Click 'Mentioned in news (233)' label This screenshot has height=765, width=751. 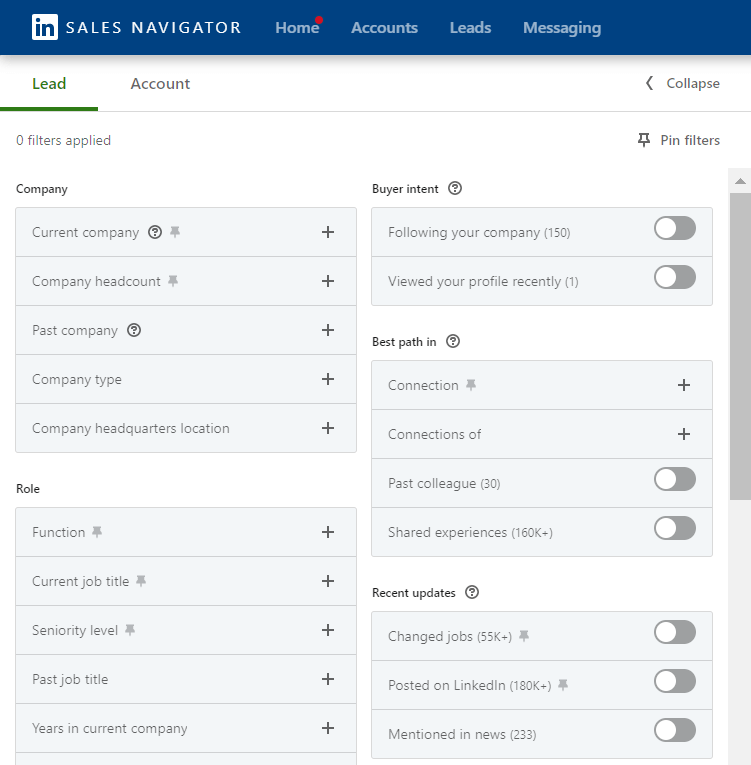(462, 734)
